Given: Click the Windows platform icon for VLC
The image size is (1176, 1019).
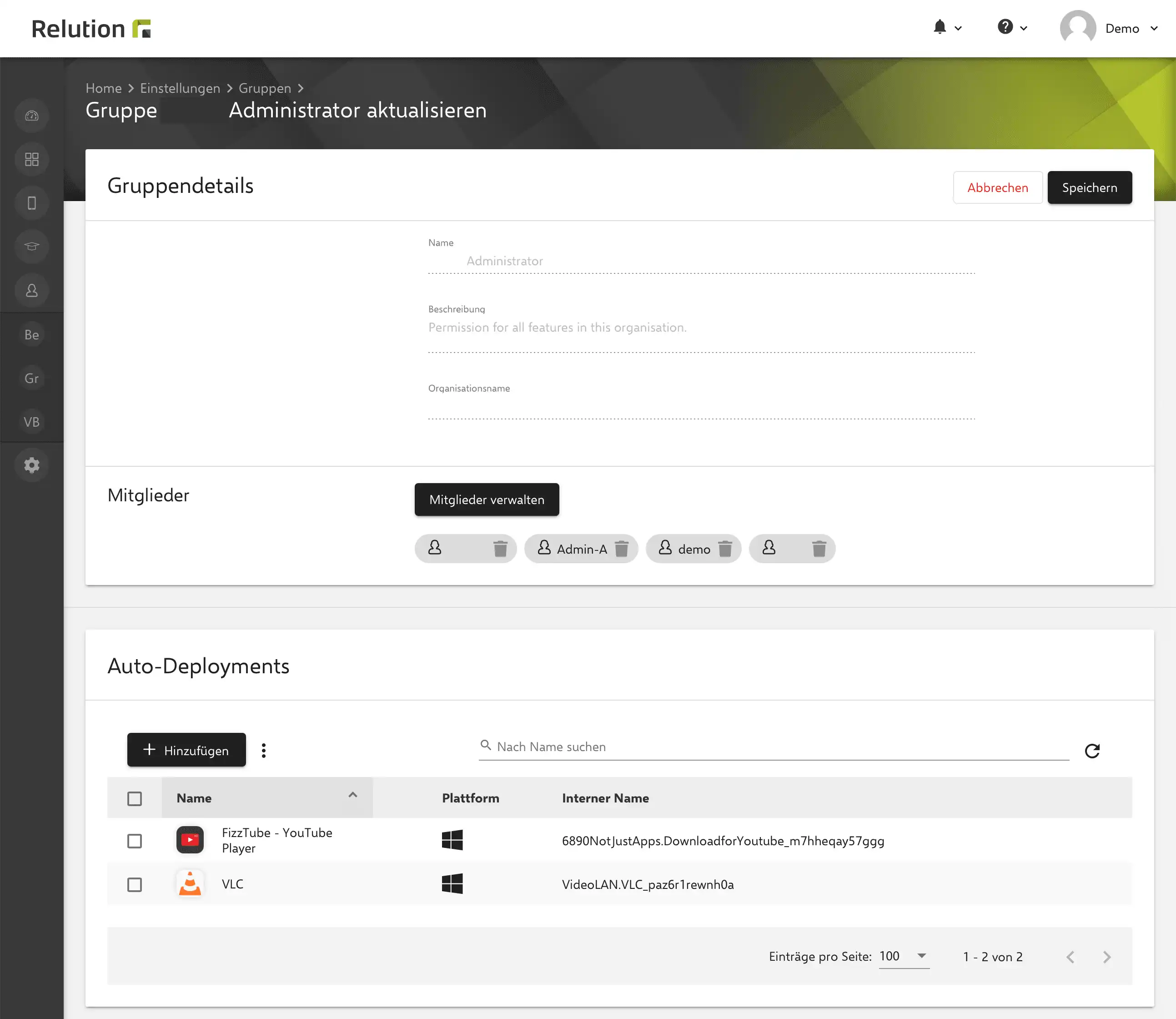Looking at the screenshot, I should pyautogui.click(x=452, y=883).
